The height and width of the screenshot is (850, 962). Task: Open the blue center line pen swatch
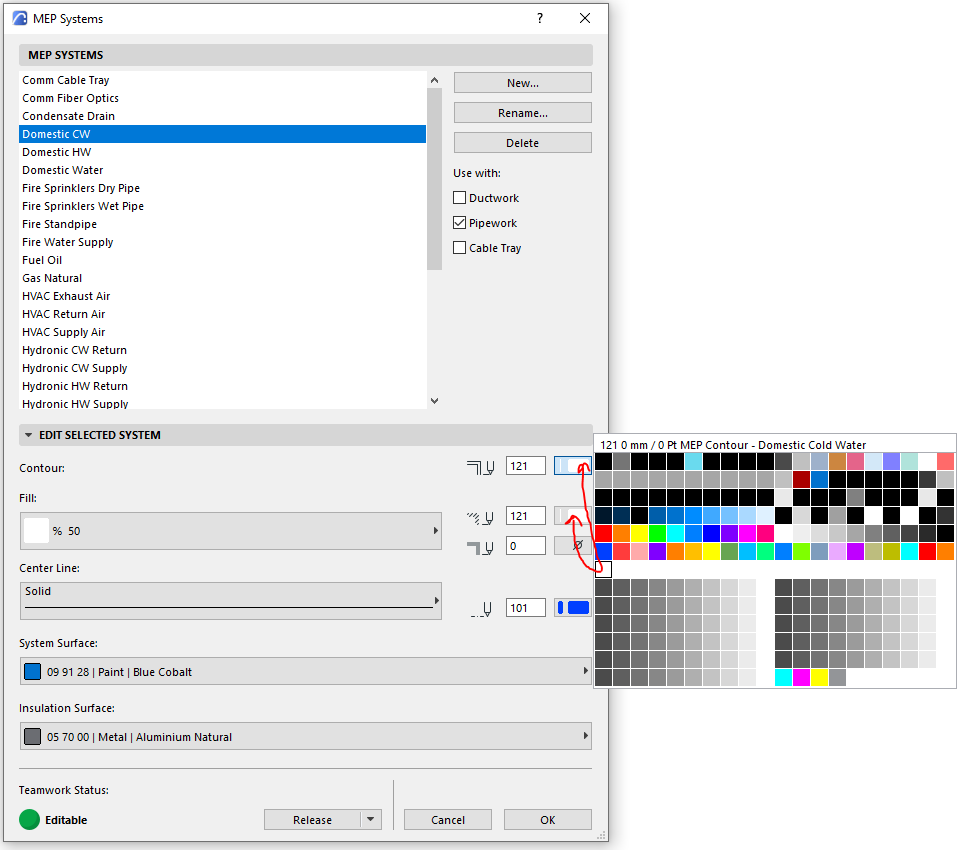pyautogui.click(x=573, y=608)
